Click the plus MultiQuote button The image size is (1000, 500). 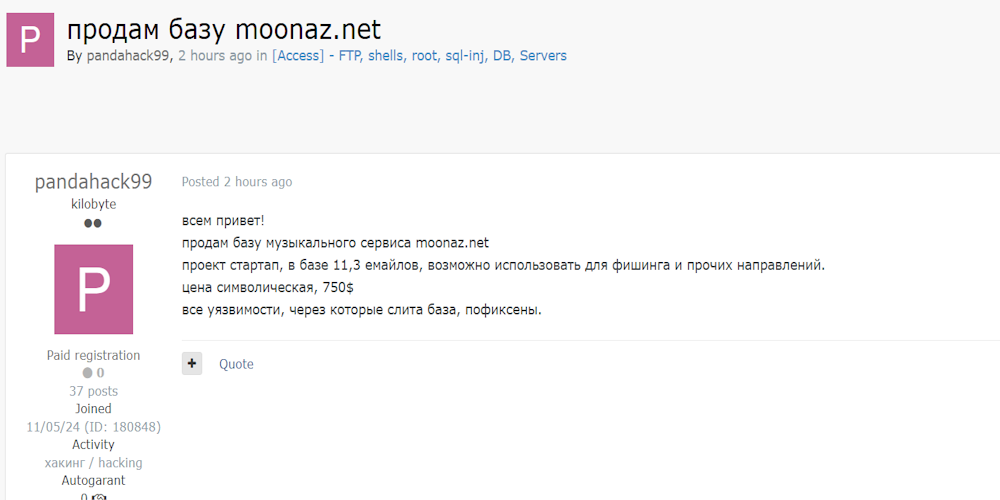192,363
